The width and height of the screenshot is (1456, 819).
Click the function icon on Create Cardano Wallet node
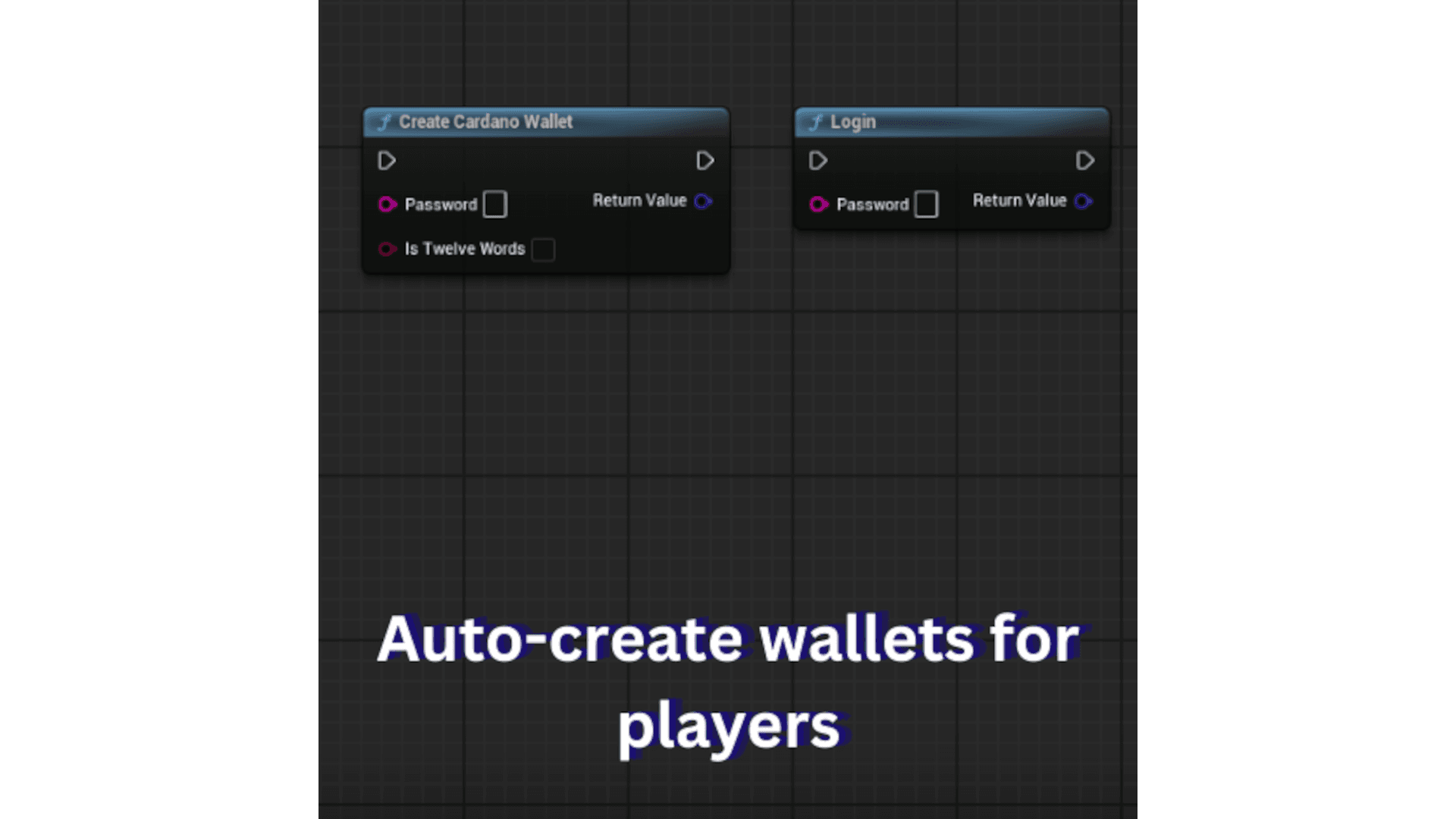click(384, 122)
